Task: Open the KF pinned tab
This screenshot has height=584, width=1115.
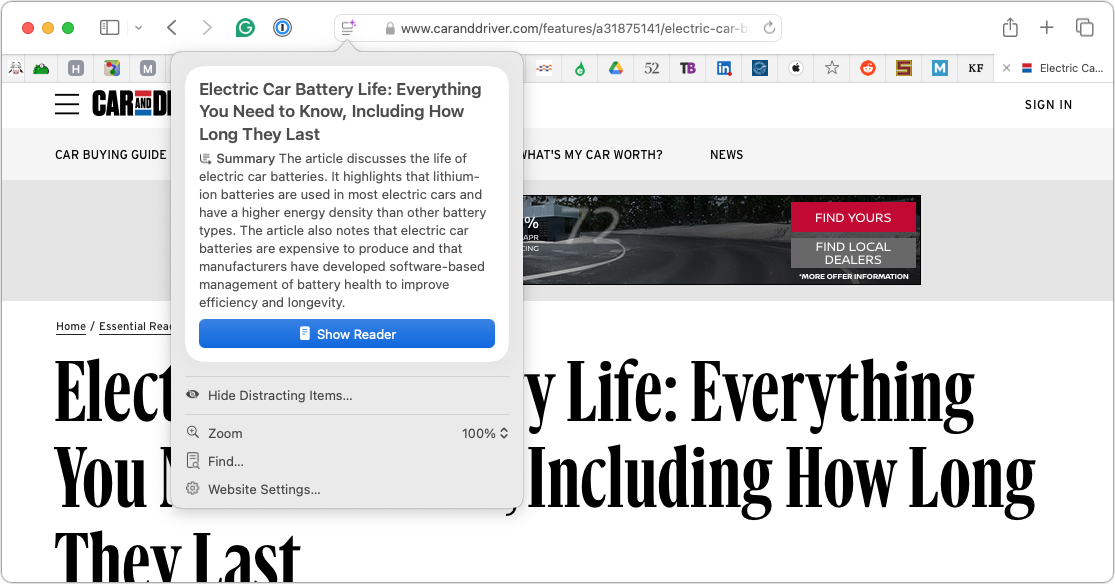Action: (x=976, y=68)
